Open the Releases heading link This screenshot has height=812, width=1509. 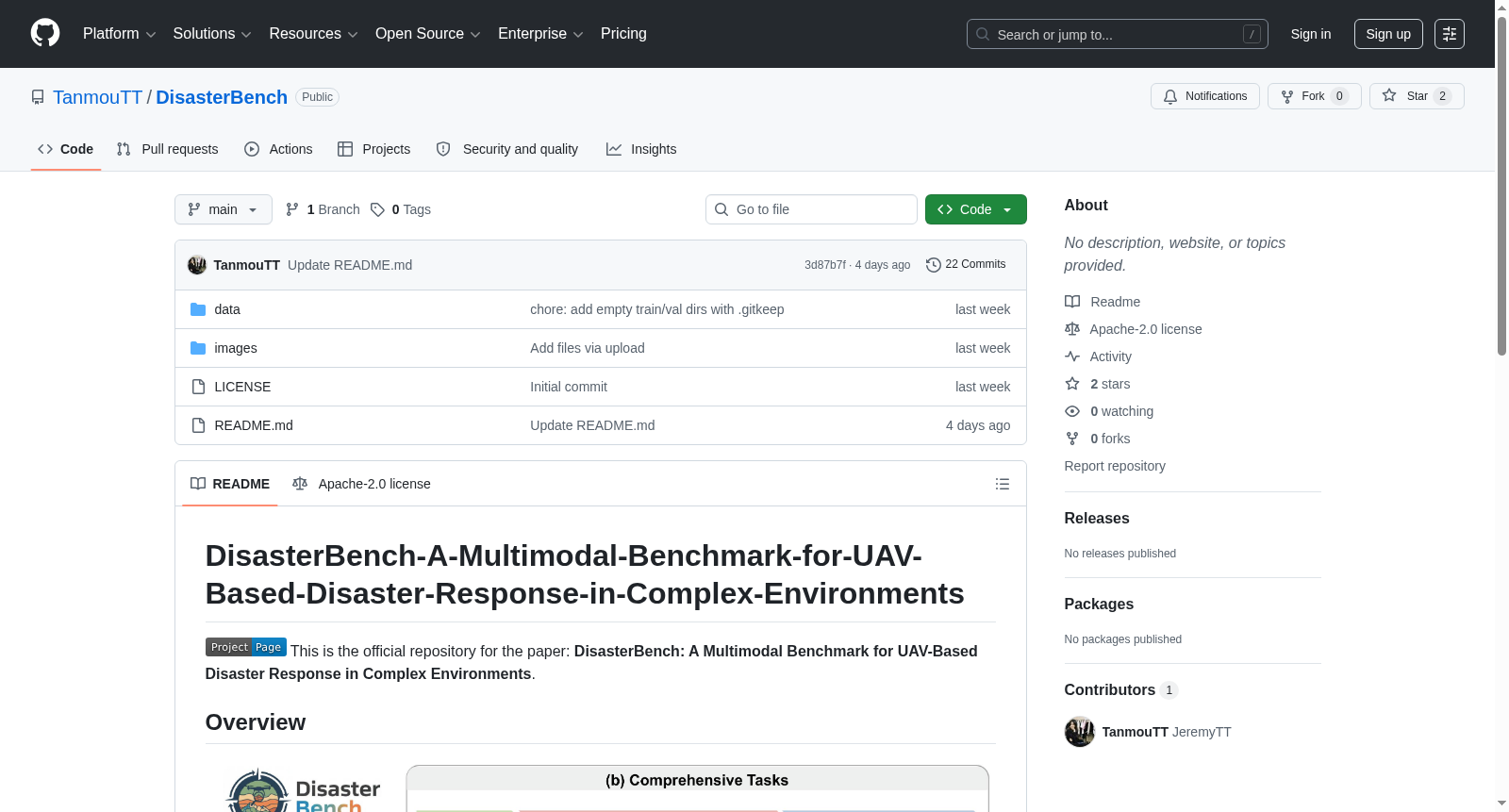1097,519
